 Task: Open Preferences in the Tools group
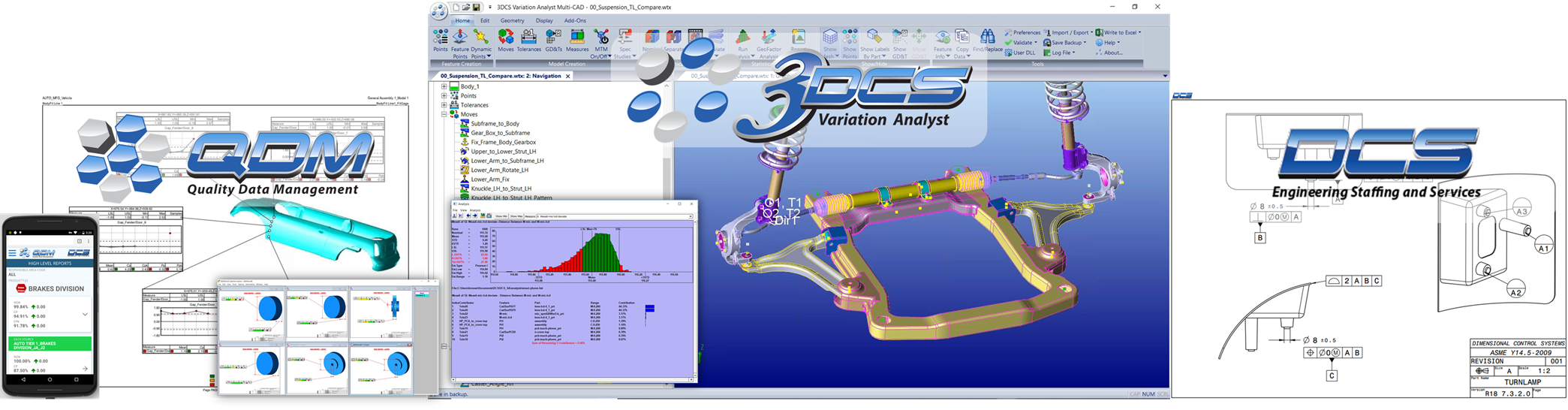[1022, 32]
